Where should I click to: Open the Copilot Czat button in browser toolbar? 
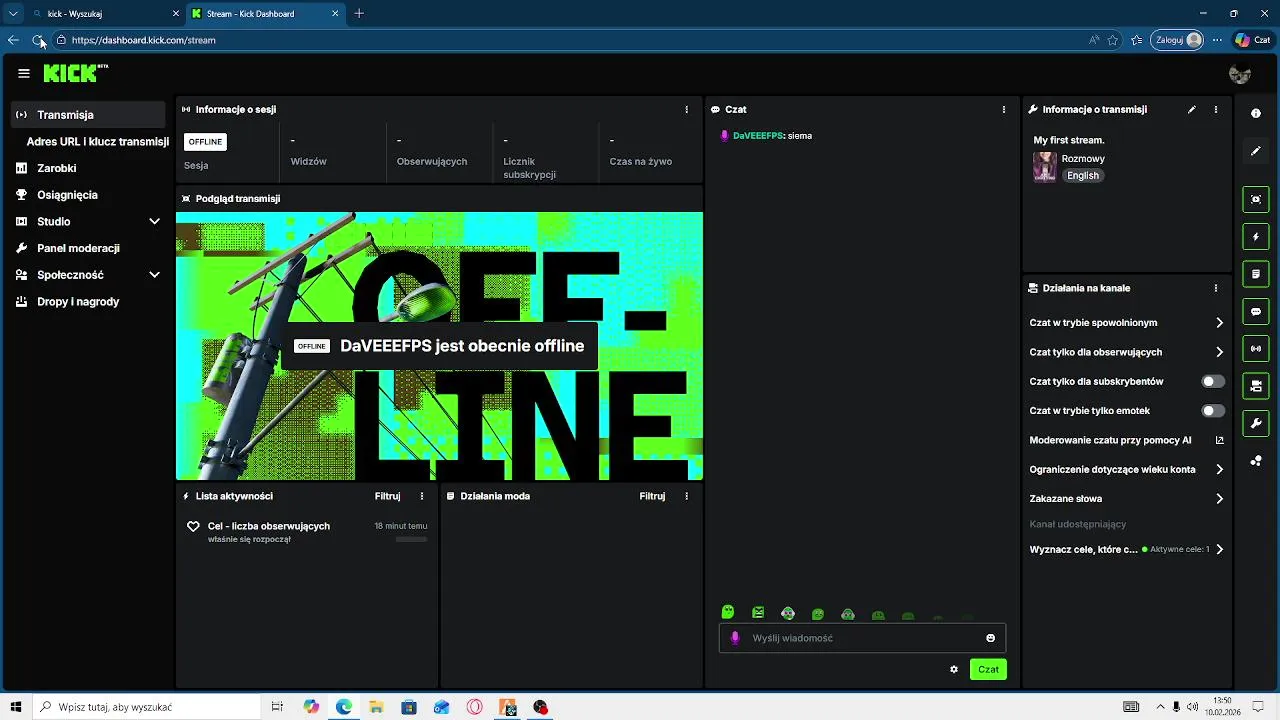click(1253, 40)
